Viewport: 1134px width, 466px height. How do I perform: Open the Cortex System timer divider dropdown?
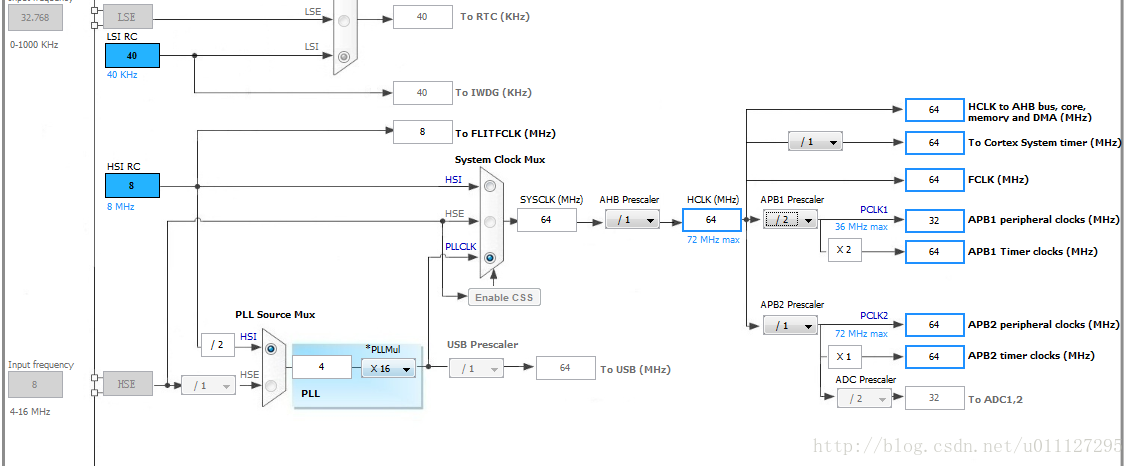coord(815,142)
